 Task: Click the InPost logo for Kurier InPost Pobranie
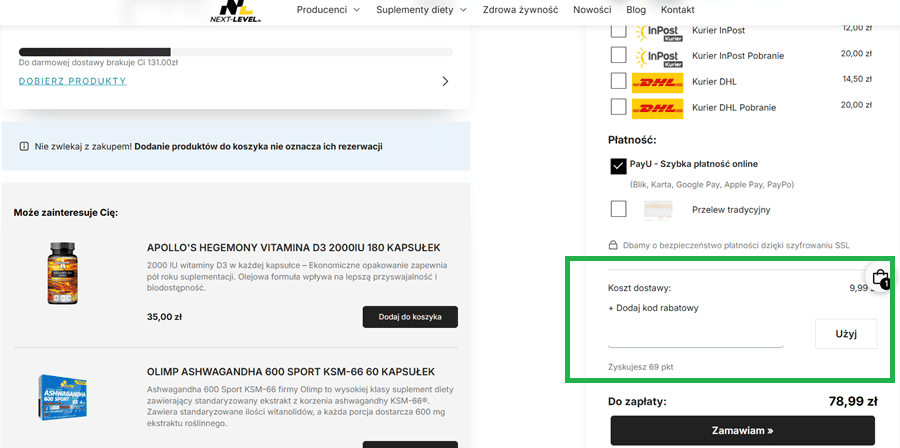pos(657,56)
